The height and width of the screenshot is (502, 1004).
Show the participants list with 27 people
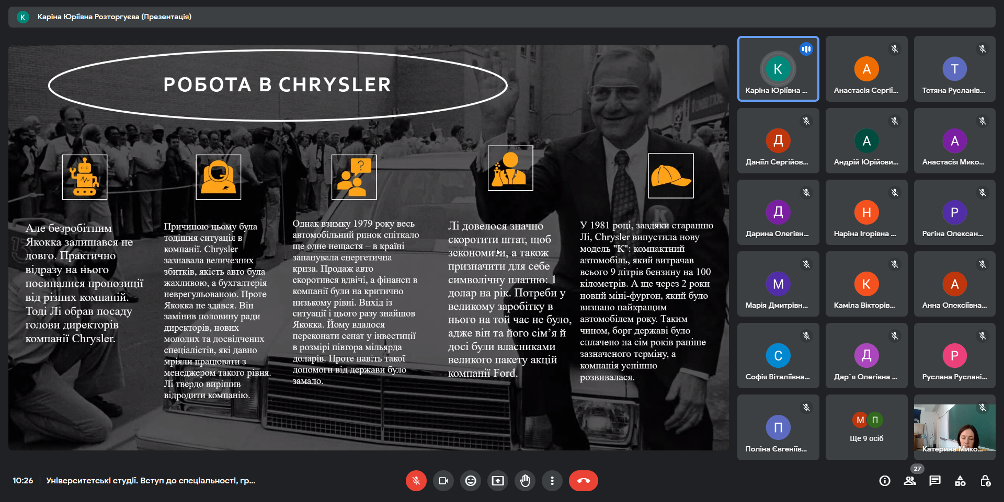[x=909, y=480]
